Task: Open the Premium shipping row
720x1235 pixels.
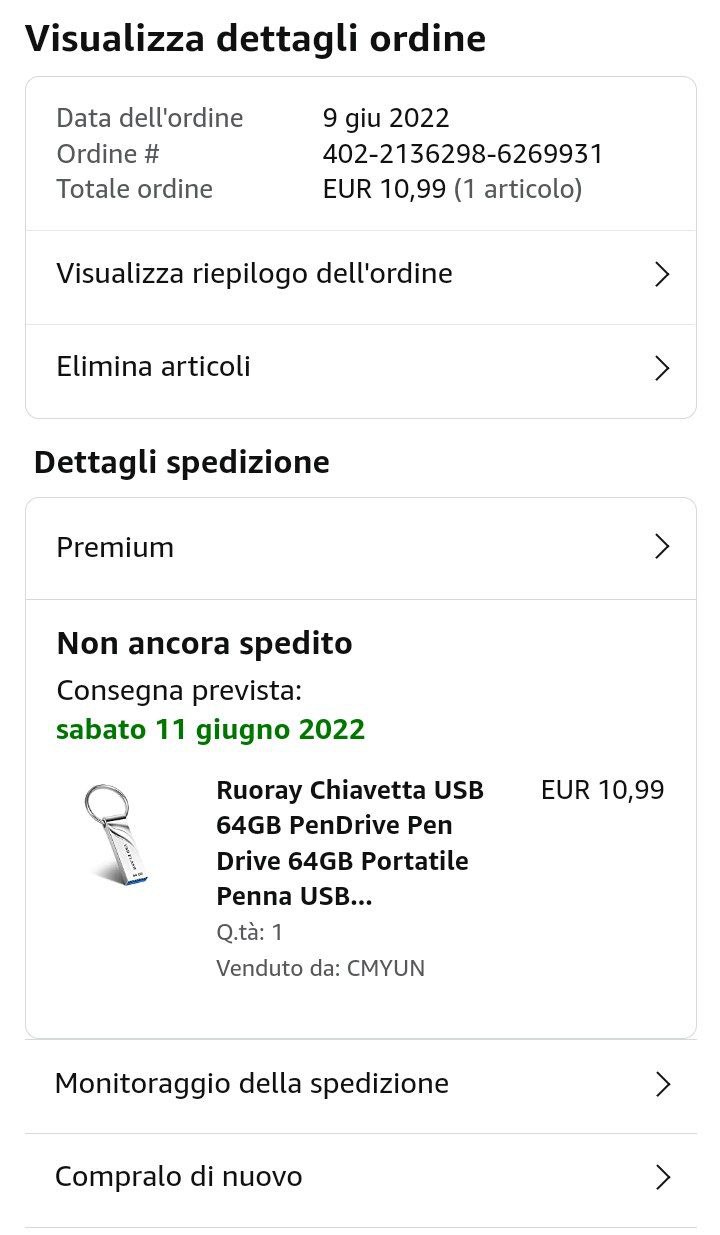Action: point(115,547)
